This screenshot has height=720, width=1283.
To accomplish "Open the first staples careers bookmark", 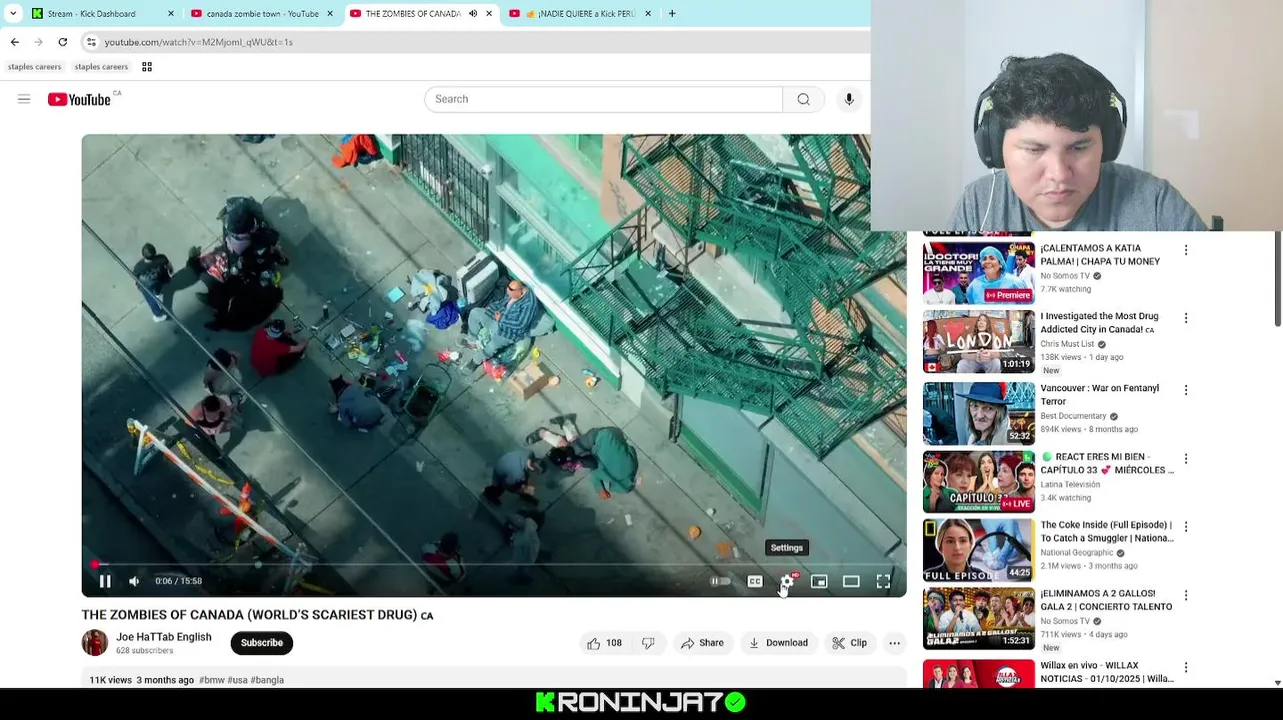I will coord(35,67).
